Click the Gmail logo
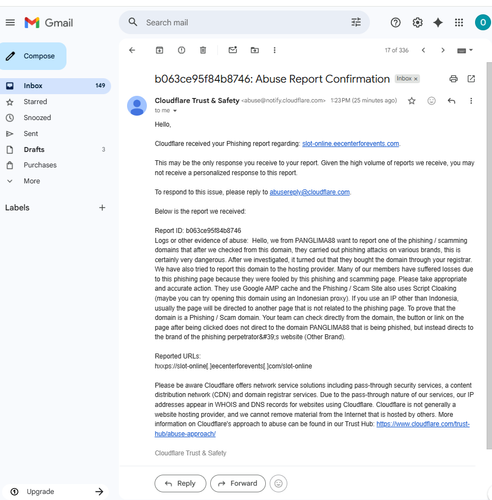492x500 pixels. point(49,23)
